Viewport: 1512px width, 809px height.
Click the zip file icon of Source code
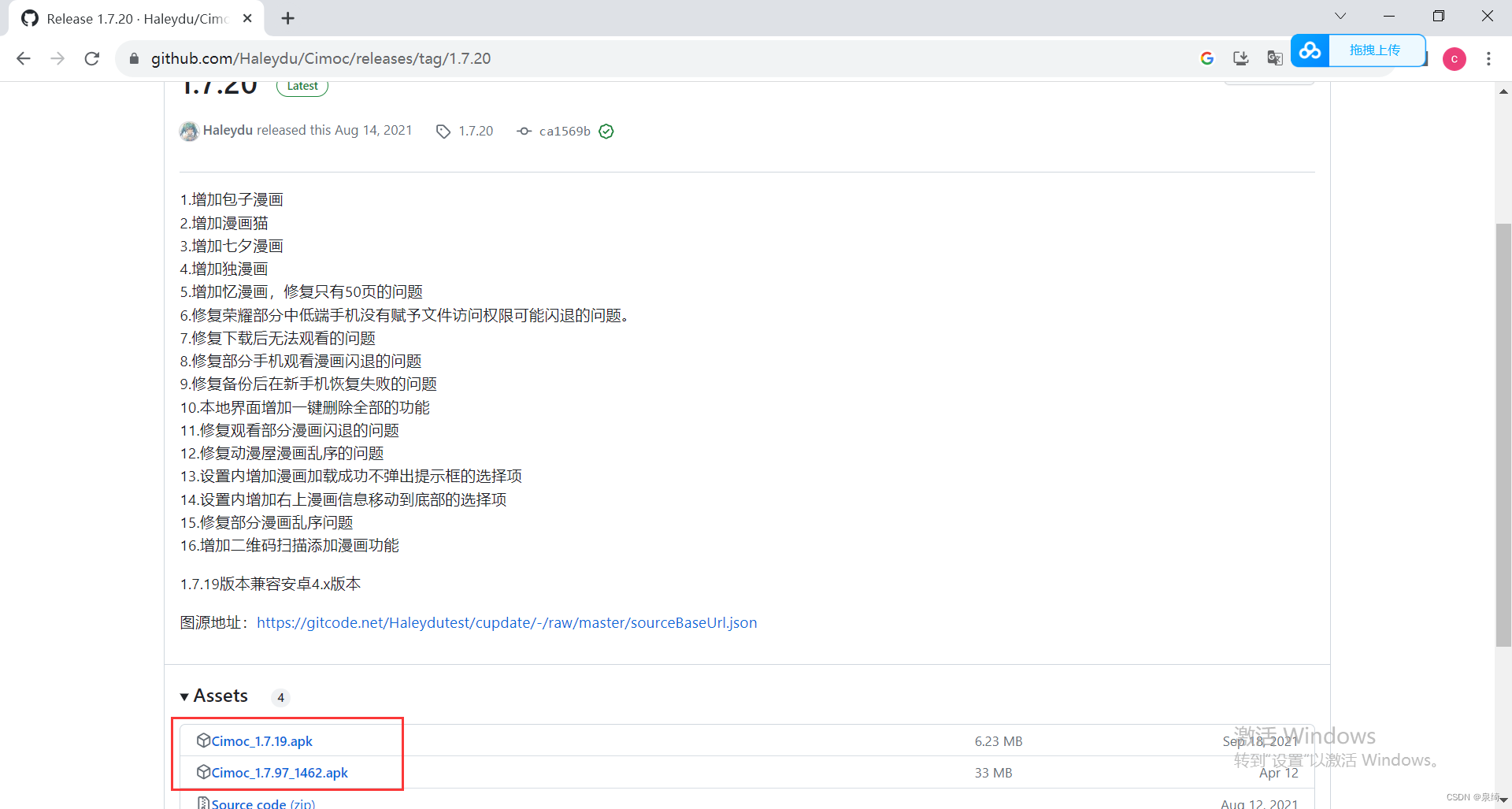point(203,803)
